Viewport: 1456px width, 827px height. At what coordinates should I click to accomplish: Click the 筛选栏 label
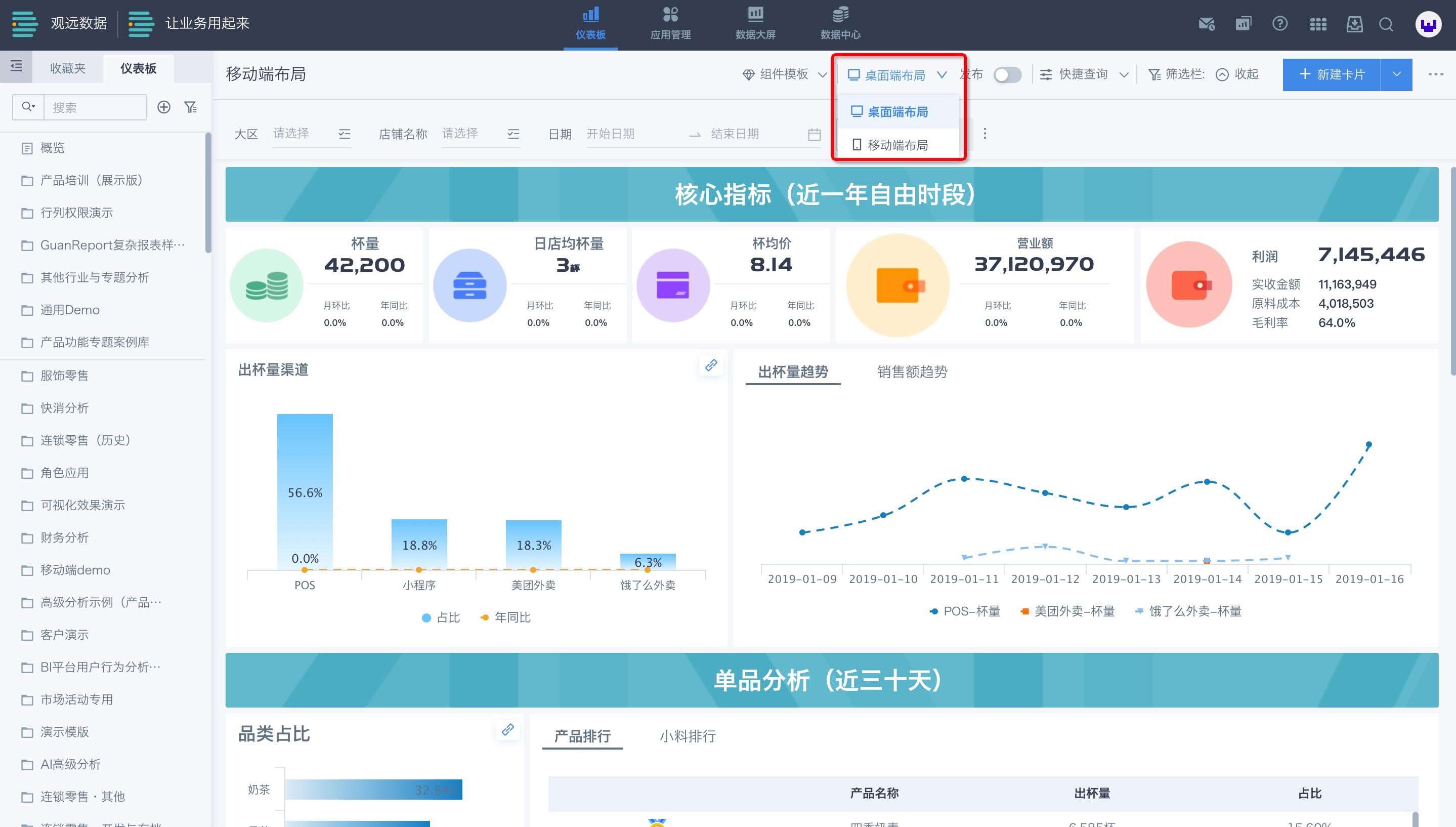[x=1176, y=74]
